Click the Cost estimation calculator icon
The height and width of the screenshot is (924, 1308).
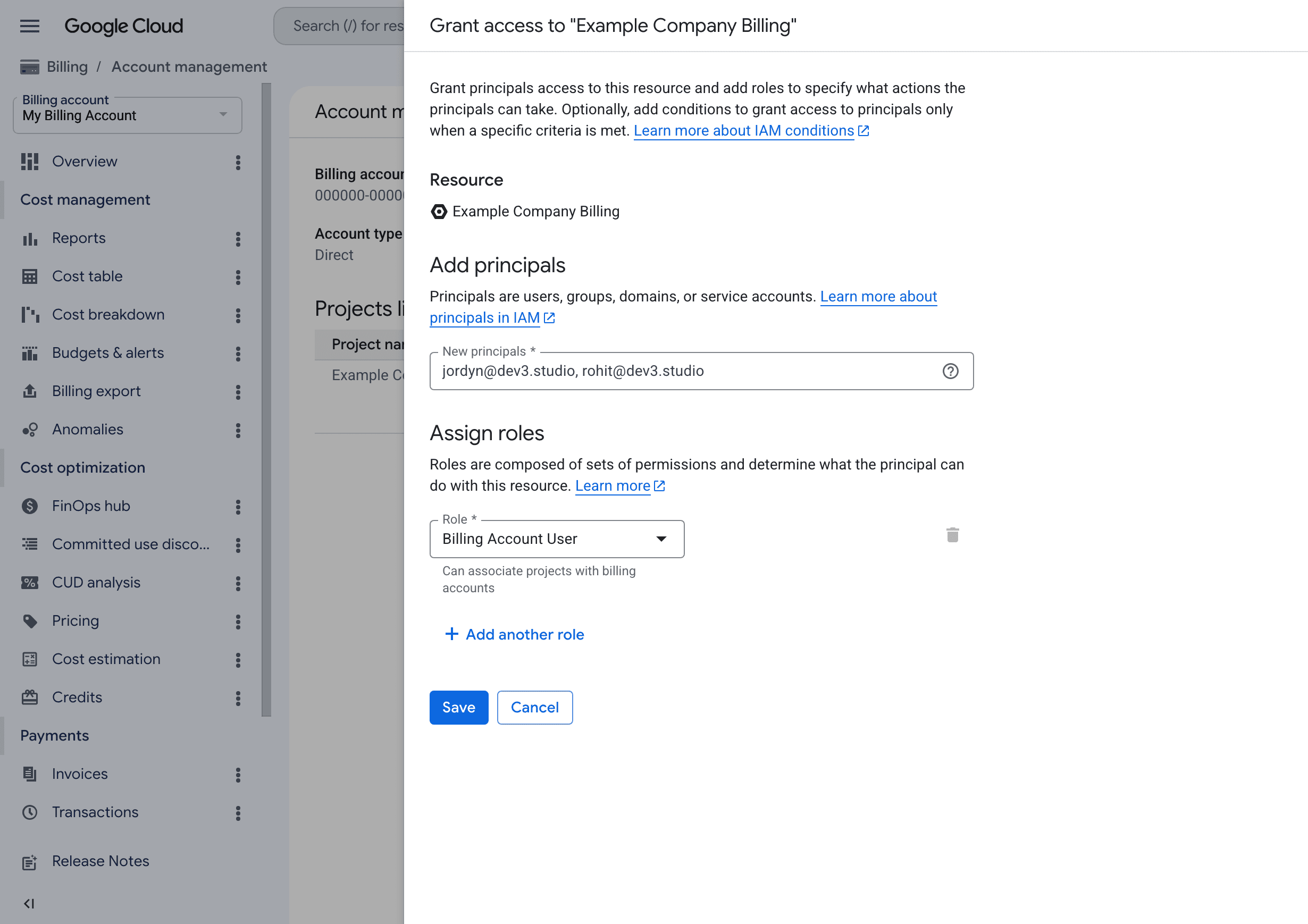tap(30, 660)
